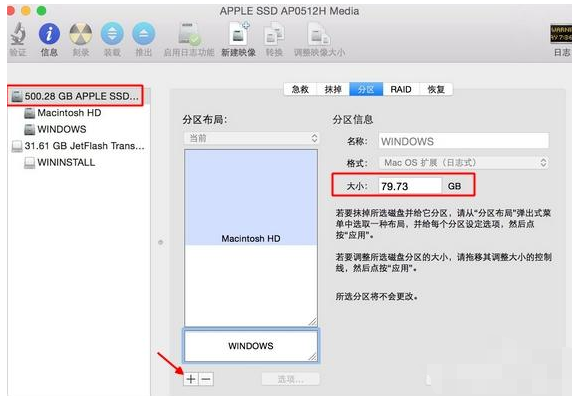
Task: Click the Enable Journaling toolbar icon
Action: (189, 34)
